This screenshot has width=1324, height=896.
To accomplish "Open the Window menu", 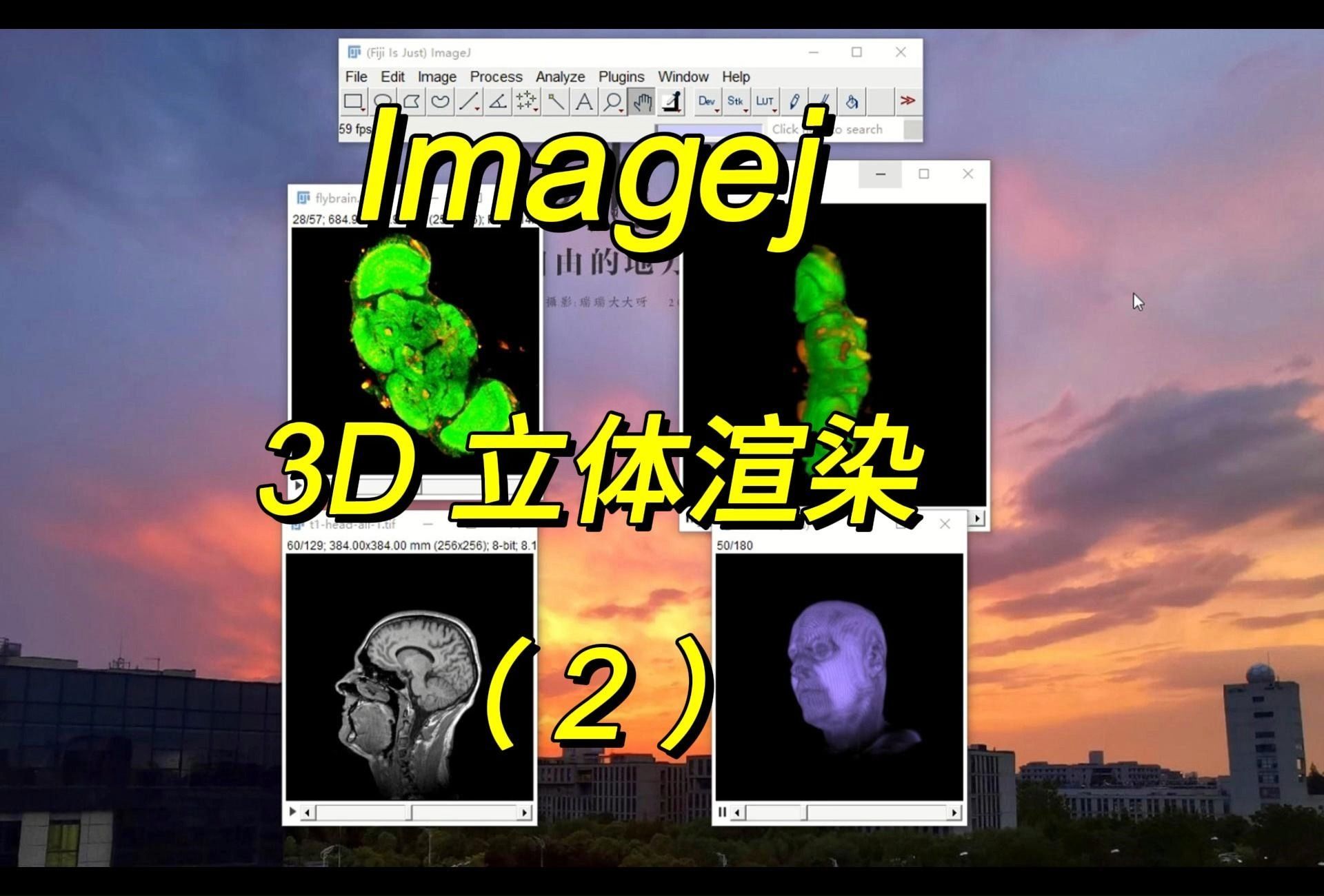I will click(x=683, y=77).
